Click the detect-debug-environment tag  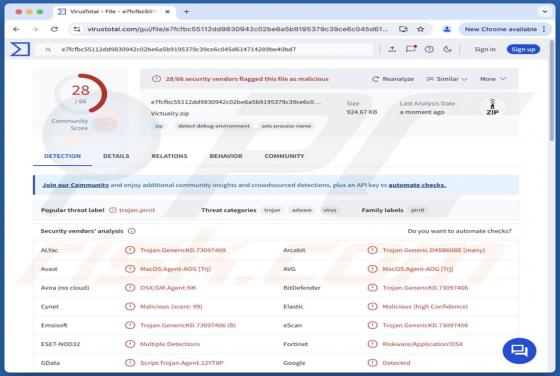tap(214, 126)
